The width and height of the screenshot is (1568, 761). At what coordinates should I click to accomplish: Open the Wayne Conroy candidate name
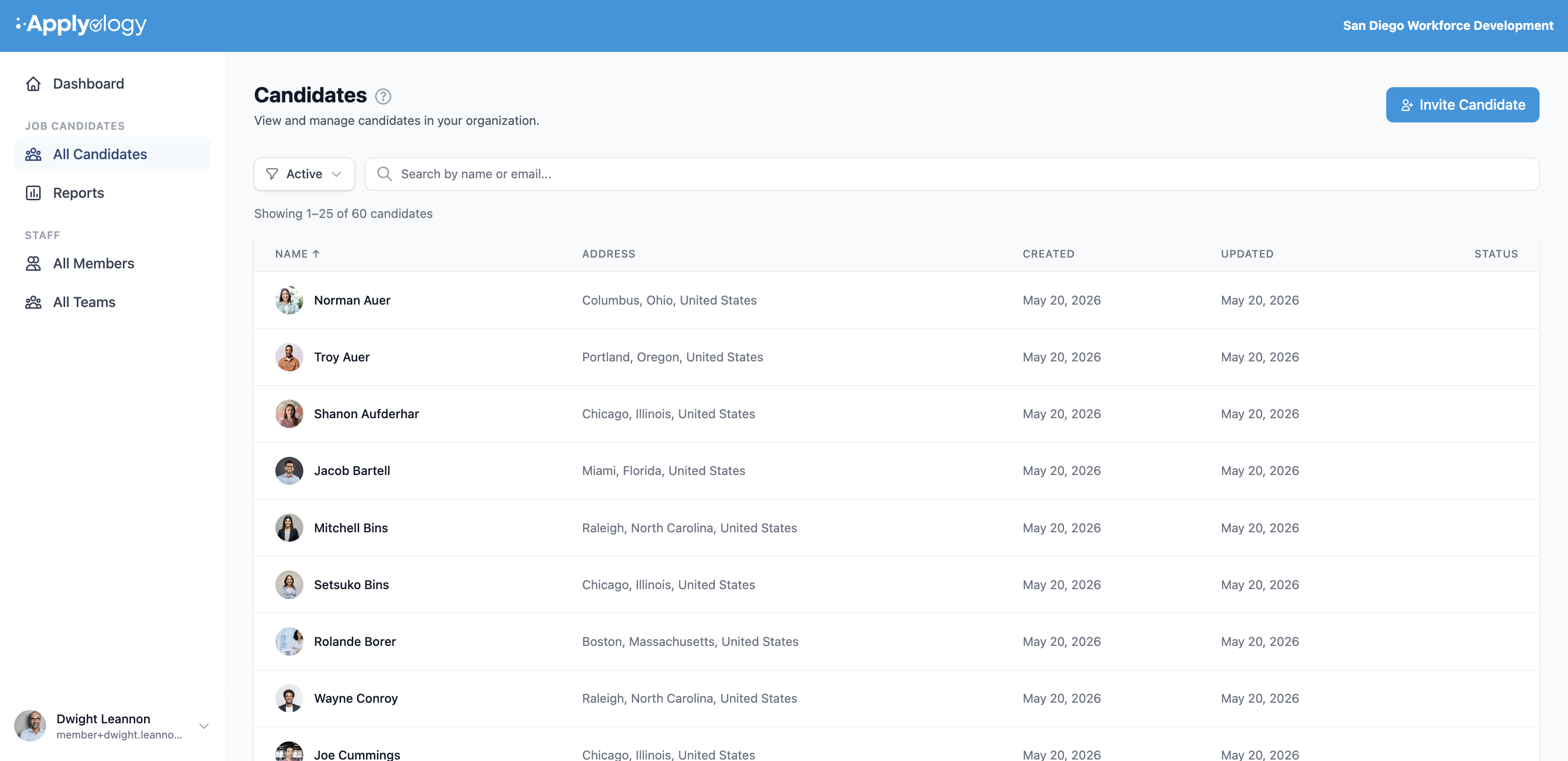coord(355,698)
